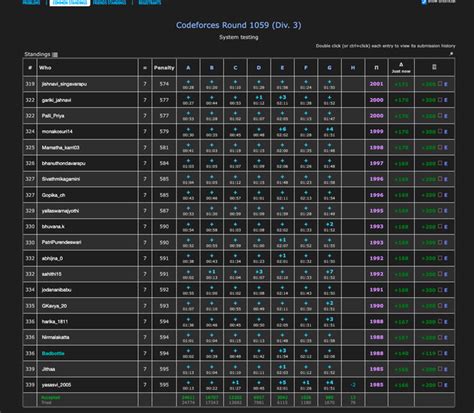The height and width of the screenshot is (413, 474).
Task: Click the Π rating column header
Action: click(x=376, y=68)
